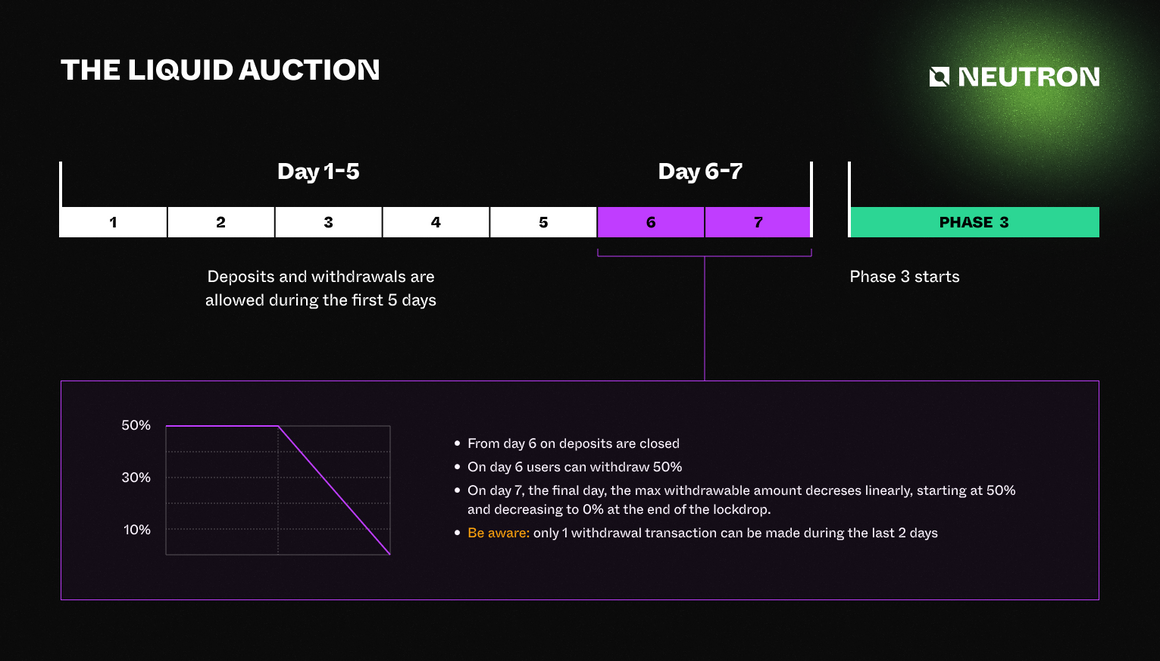Click the 50% axis label
This screenshot has width=1160, height=661.
coord(137,426)
